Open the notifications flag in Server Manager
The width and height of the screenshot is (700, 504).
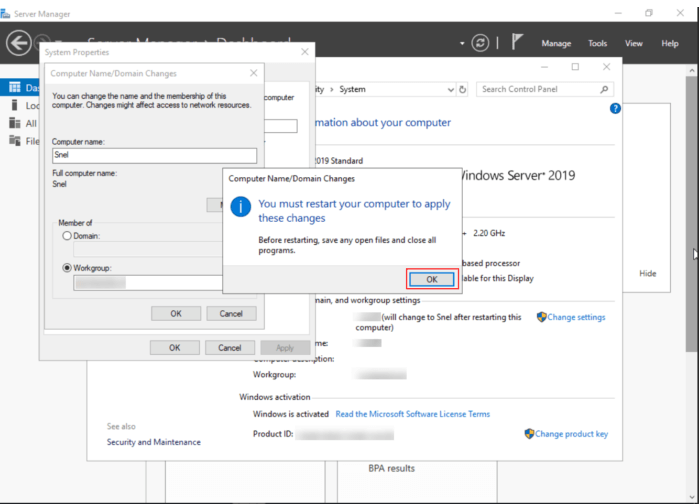click(x=517, y=42)
